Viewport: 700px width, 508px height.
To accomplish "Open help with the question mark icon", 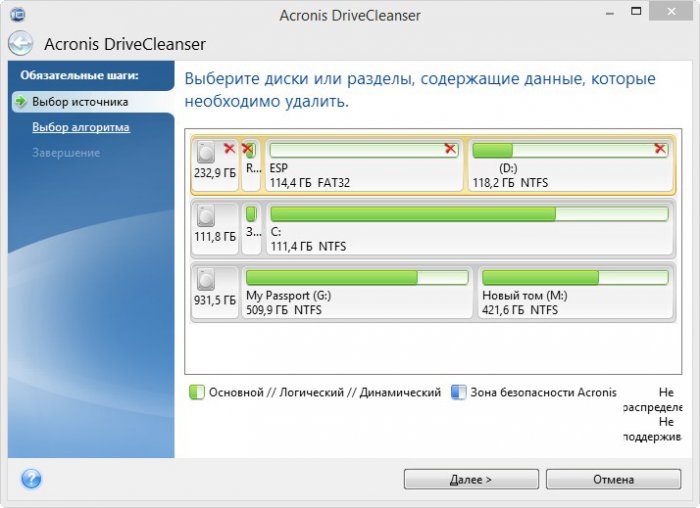I will pos(31,479).
